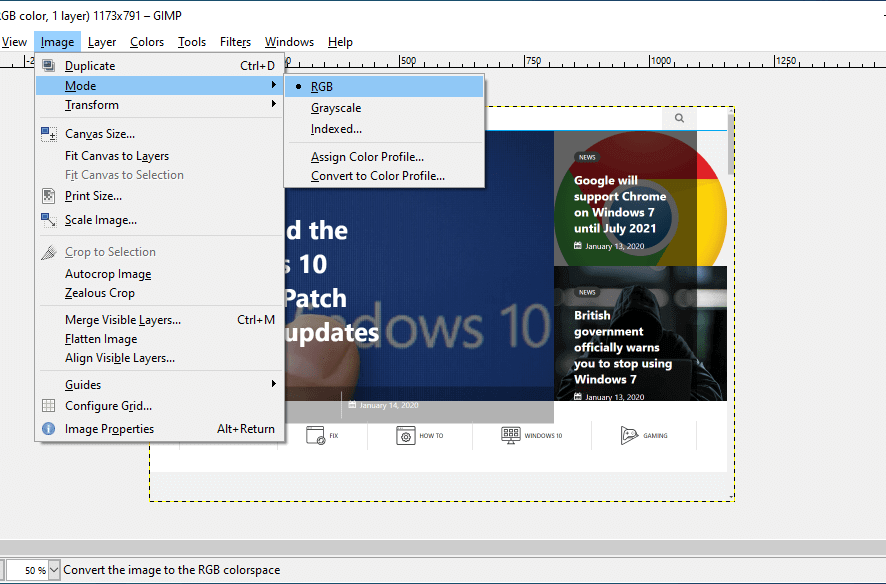The image size is (886, 584).
Task: Click the Print Size icon
Action: click(x=49, y=196)
